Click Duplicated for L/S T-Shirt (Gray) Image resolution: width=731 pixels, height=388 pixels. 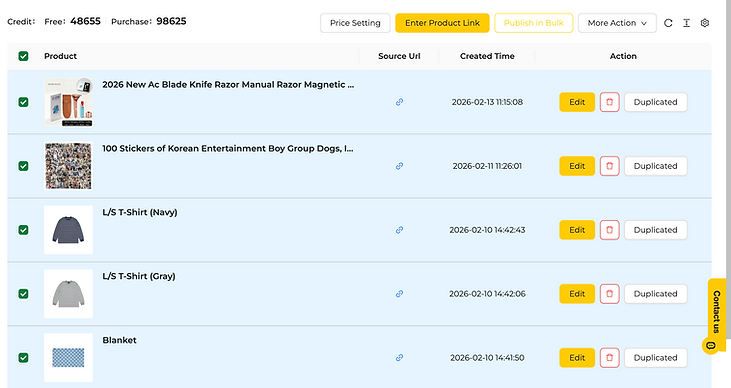[x=655, y=294]
